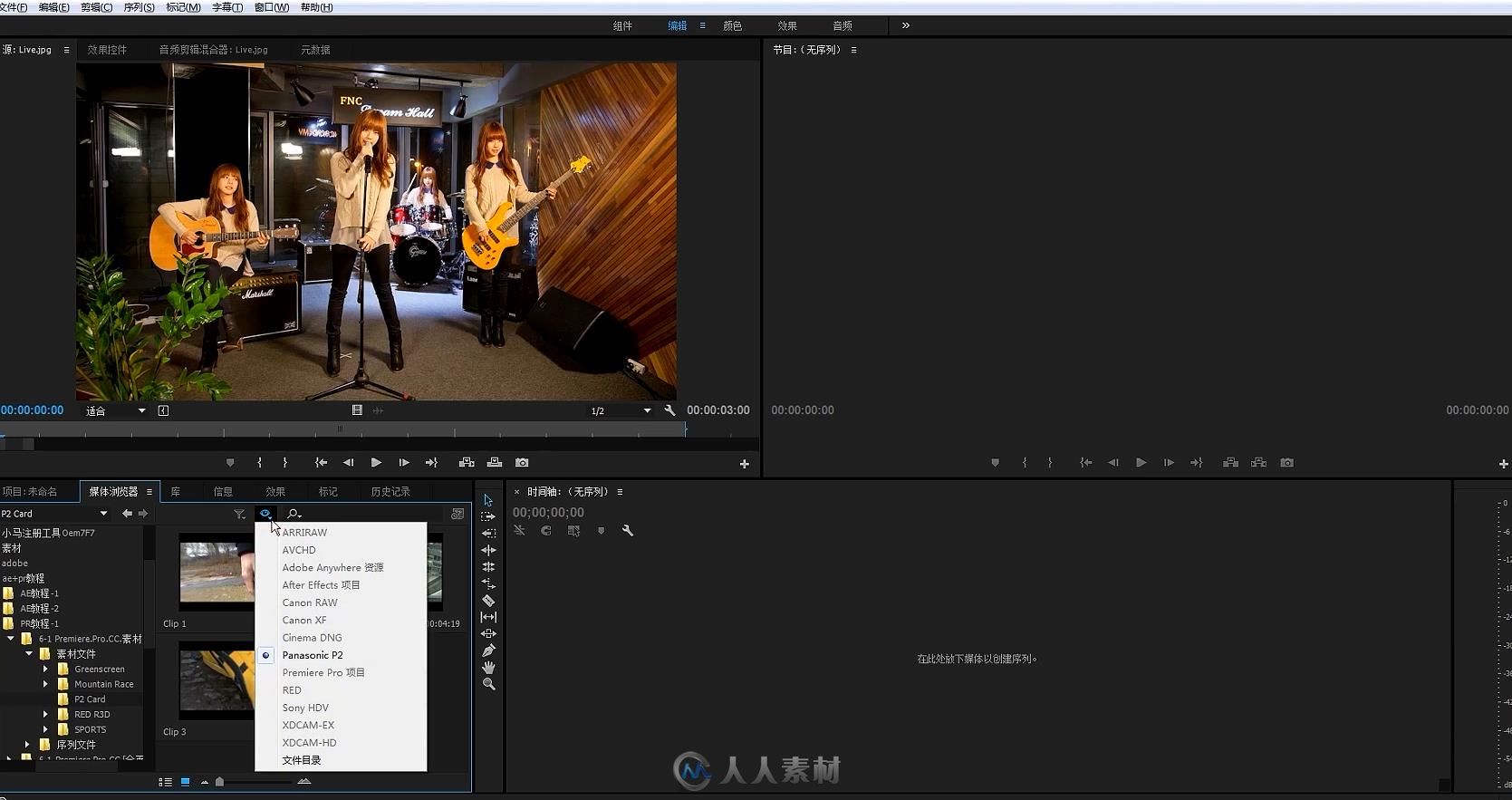Open source monitor wrench settings

(x=669, y=410)
